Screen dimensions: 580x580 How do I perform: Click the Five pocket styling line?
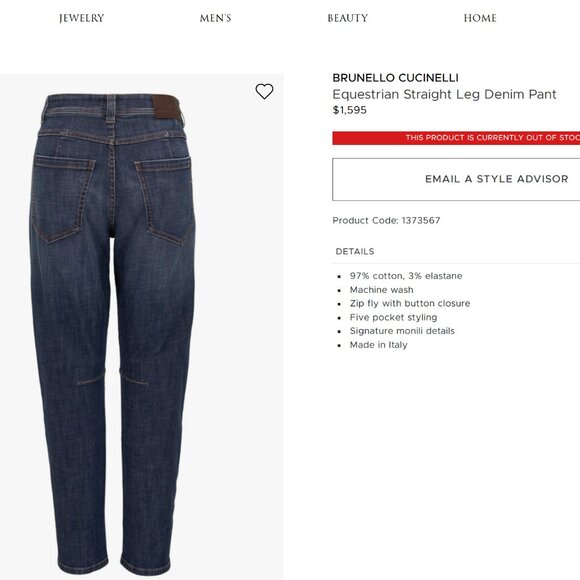point(393,317)
